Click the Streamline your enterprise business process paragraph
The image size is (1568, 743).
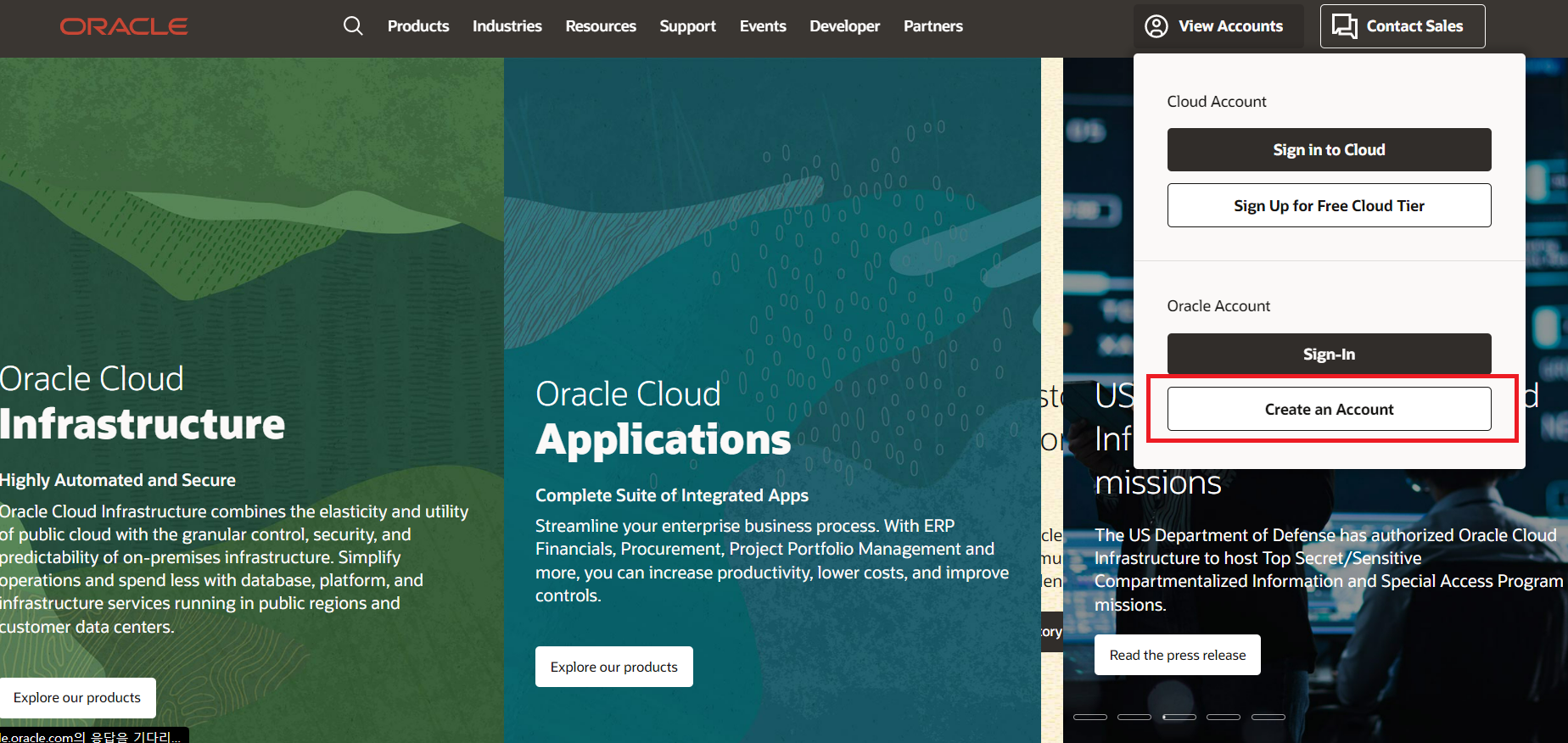772,561
